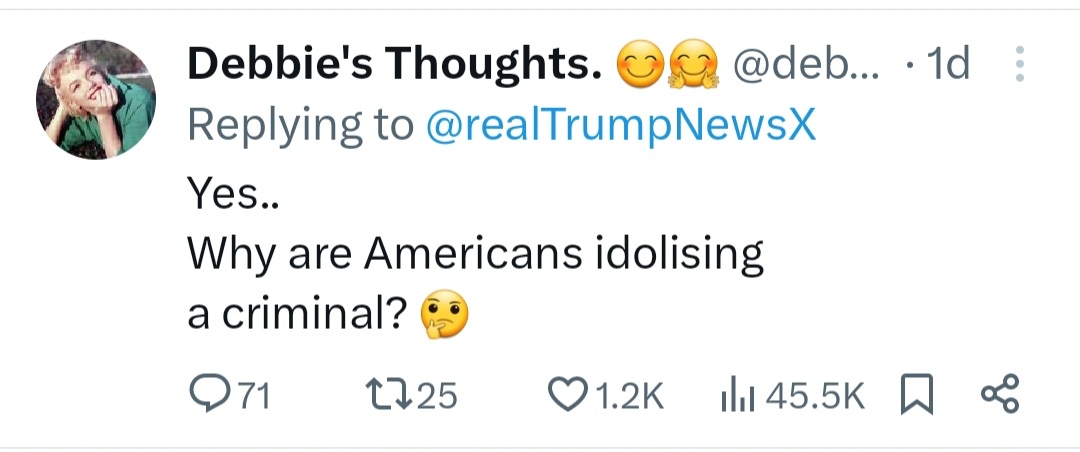Open the 1d timestamp link

pos(947,66)
